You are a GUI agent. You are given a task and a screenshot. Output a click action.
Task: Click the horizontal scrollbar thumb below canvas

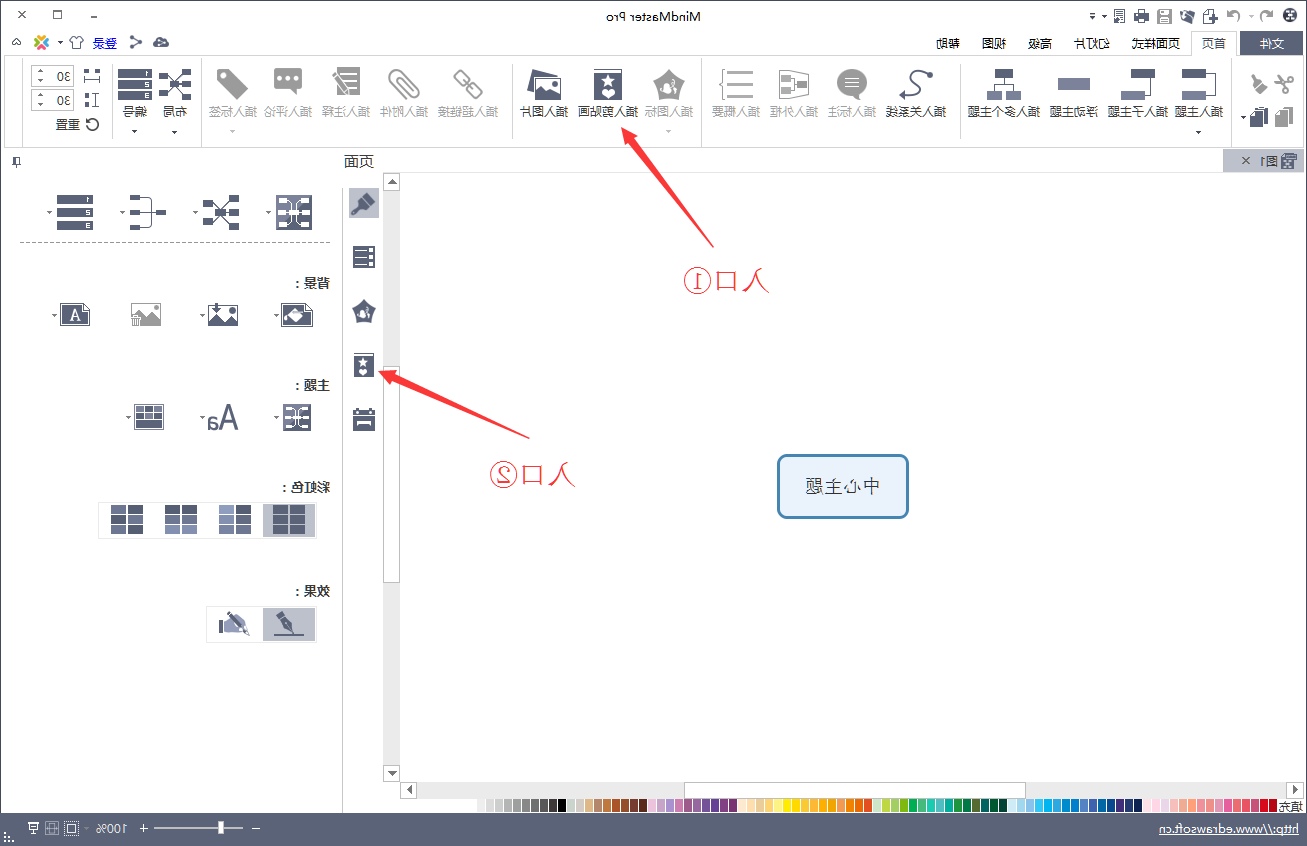[855, 790]
